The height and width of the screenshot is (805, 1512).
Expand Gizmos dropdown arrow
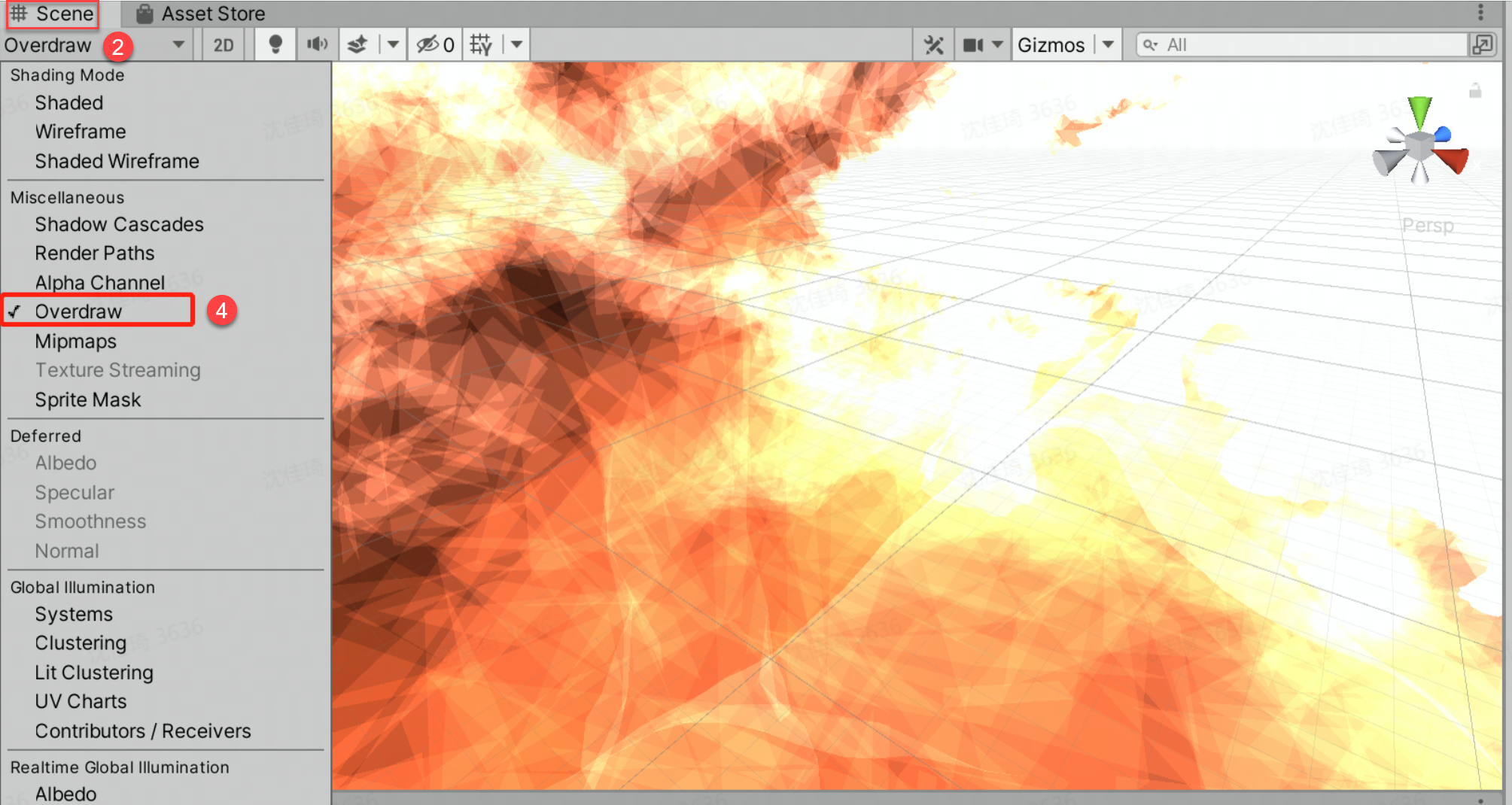tap(1108, 45)
